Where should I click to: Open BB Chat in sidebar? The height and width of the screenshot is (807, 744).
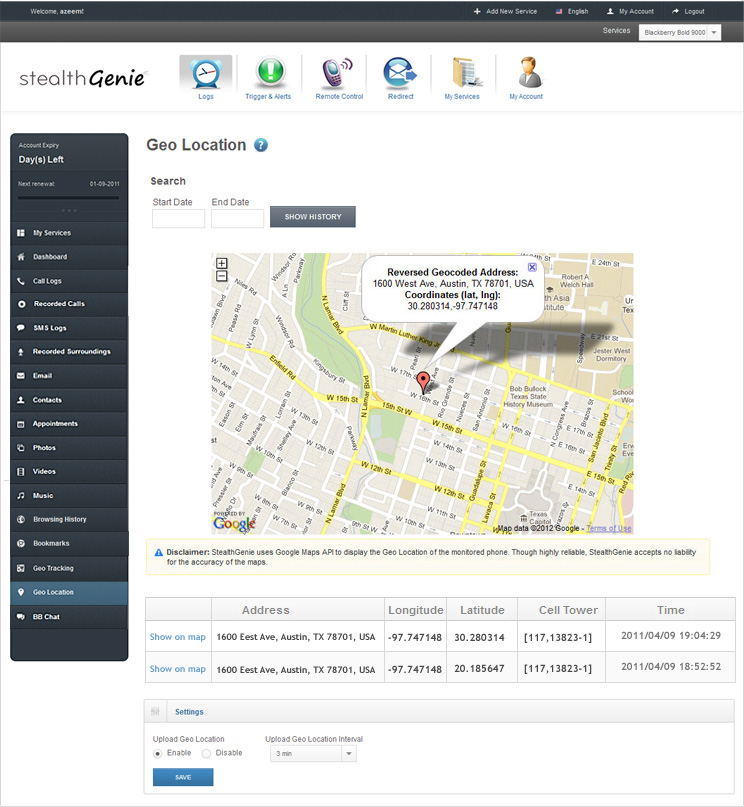coord(69,617)
